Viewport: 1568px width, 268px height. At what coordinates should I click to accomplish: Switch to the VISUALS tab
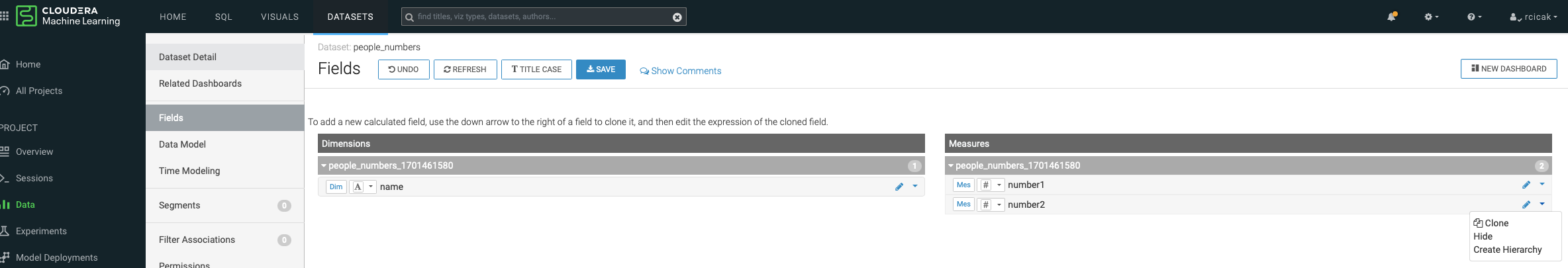(279, 17)
